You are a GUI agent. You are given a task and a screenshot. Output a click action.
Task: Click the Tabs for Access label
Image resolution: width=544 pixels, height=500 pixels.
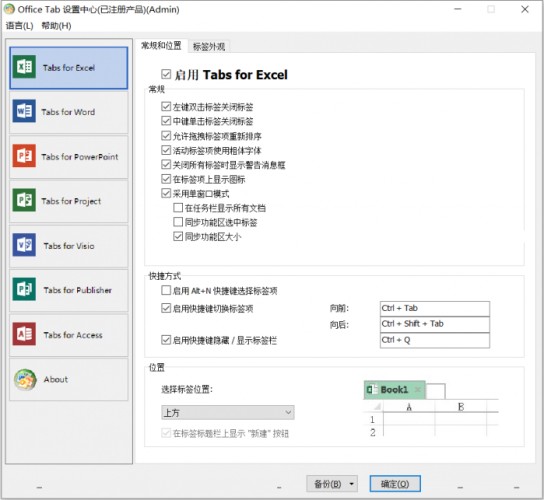(x=73, y=335)
